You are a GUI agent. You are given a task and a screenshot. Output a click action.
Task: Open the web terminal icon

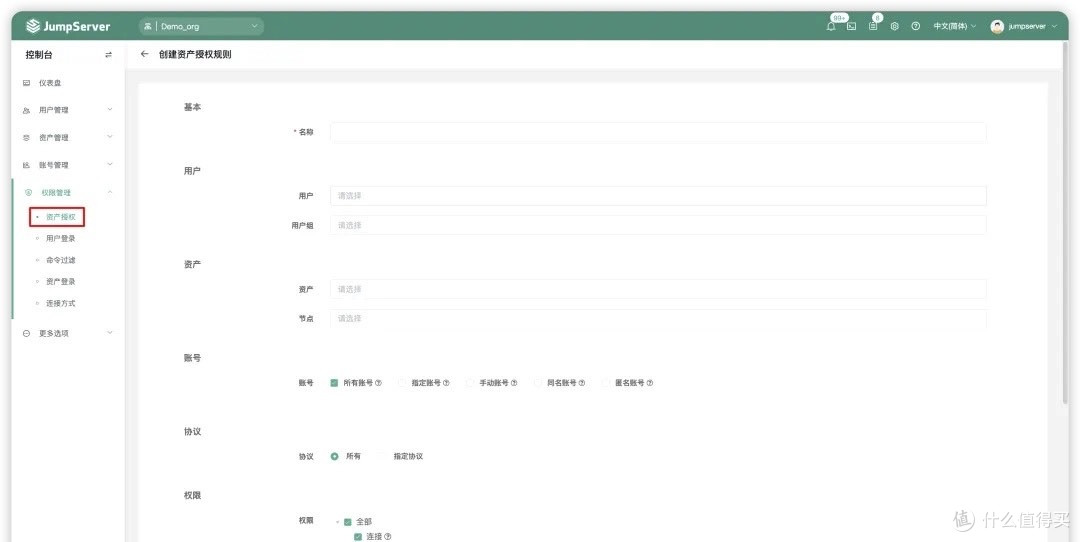pyautogui.click(x=851, y=26)
